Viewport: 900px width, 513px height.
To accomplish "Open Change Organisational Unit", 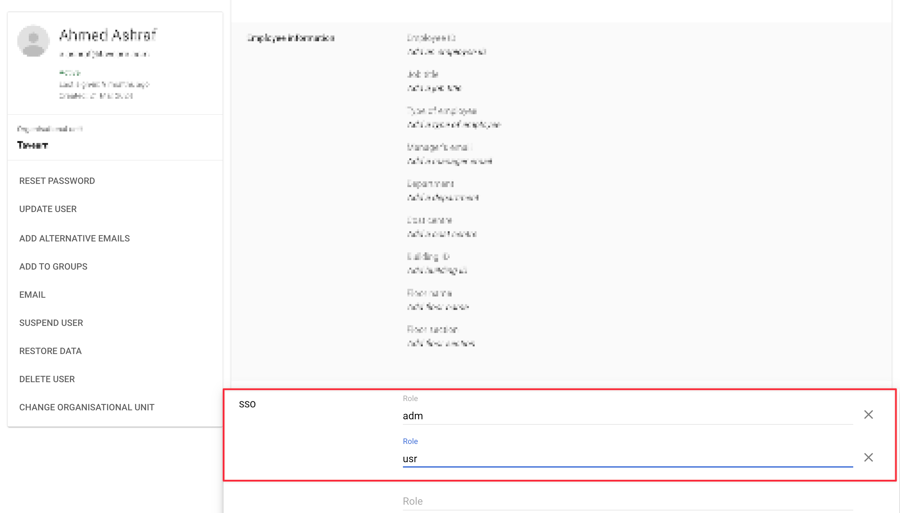I will pos(87,407).
